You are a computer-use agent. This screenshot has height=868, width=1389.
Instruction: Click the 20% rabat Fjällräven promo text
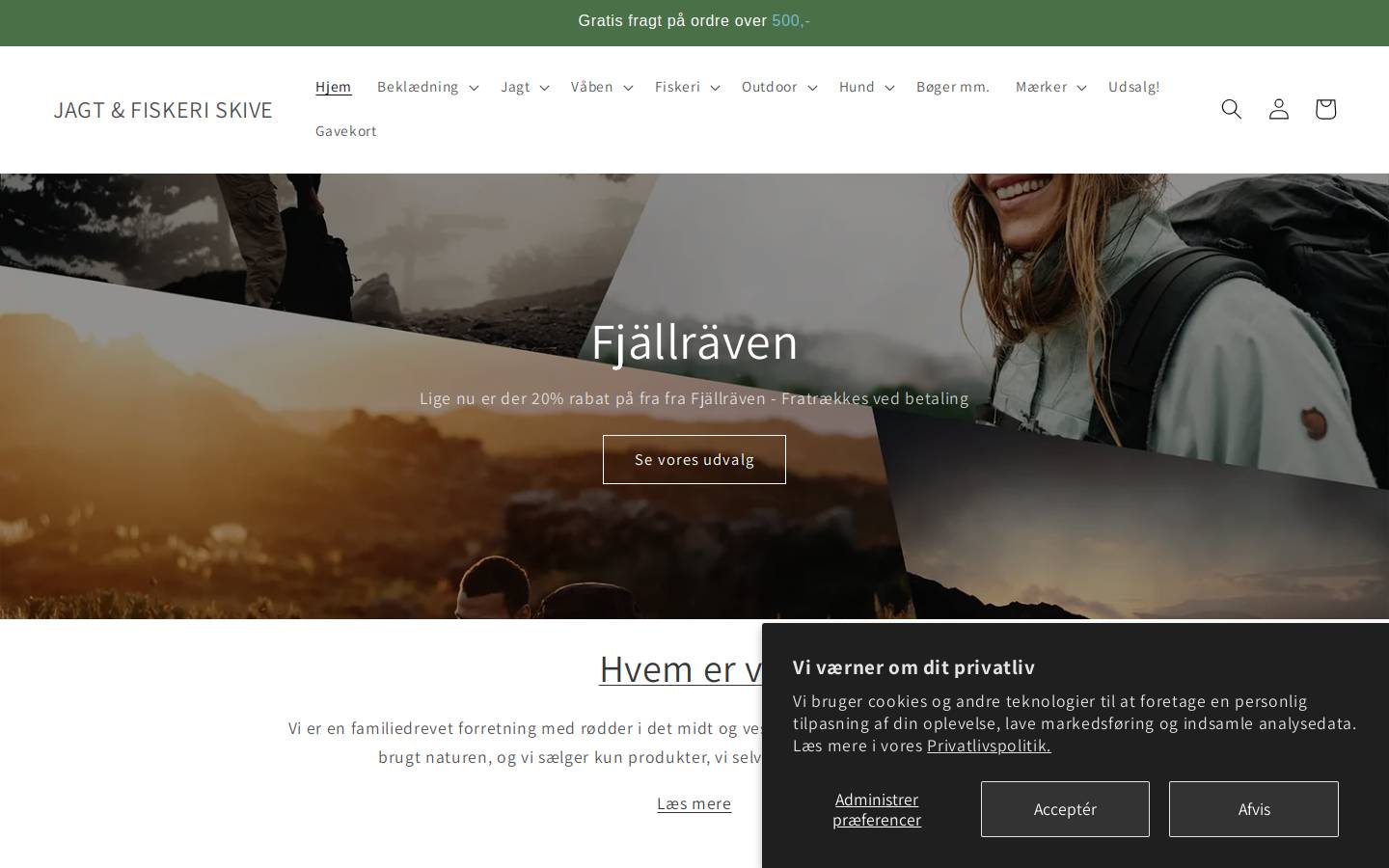(x=694, y=398)
